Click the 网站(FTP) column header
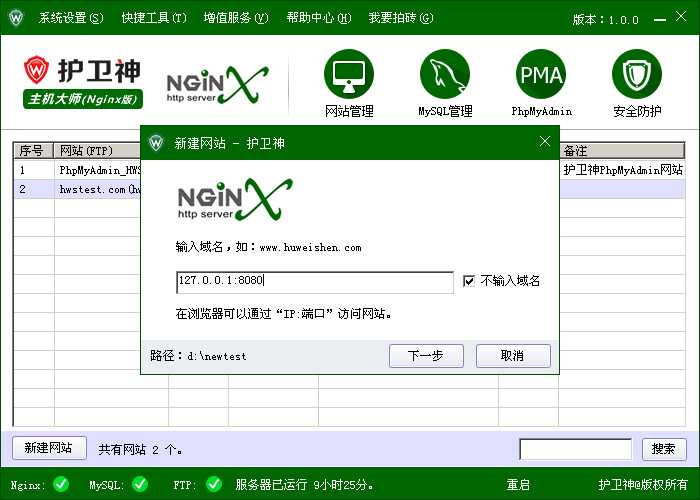Screen dimensions: 700x500 click(x=97, y=150)
